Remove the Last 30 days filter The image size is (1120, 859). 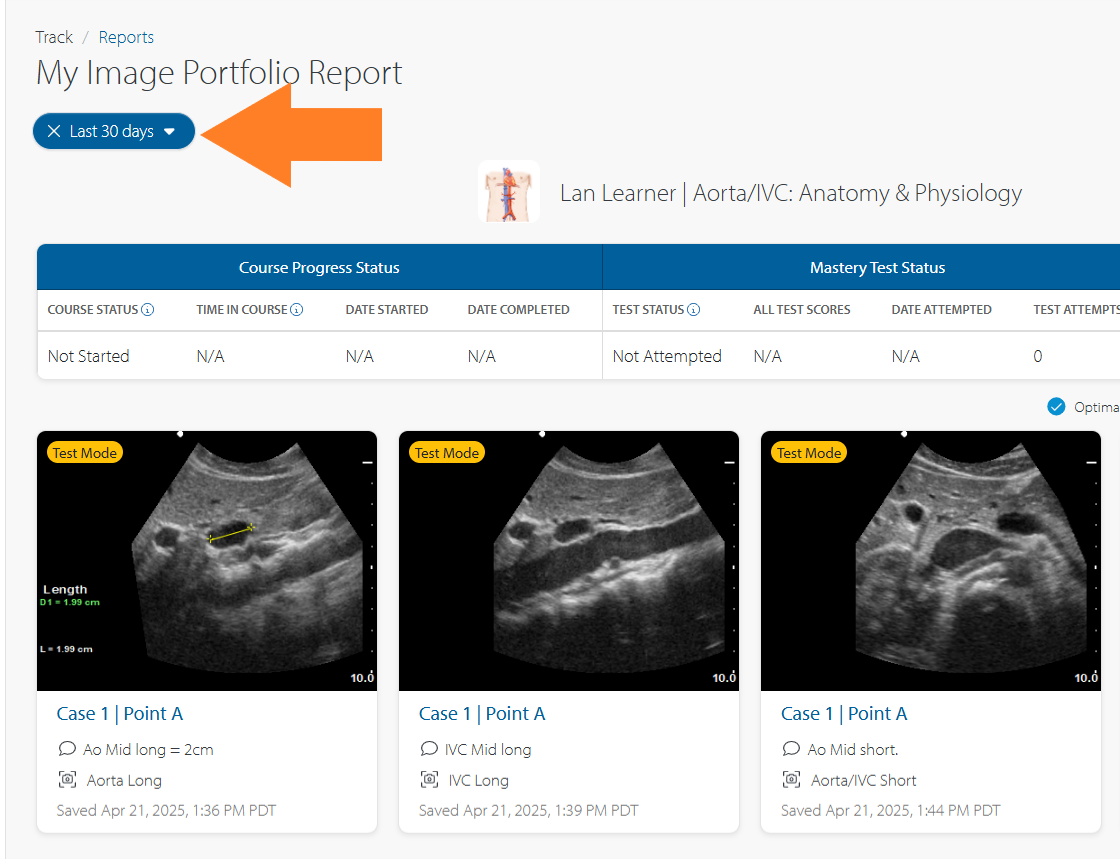pyautogui.click(x=54, y=131)
